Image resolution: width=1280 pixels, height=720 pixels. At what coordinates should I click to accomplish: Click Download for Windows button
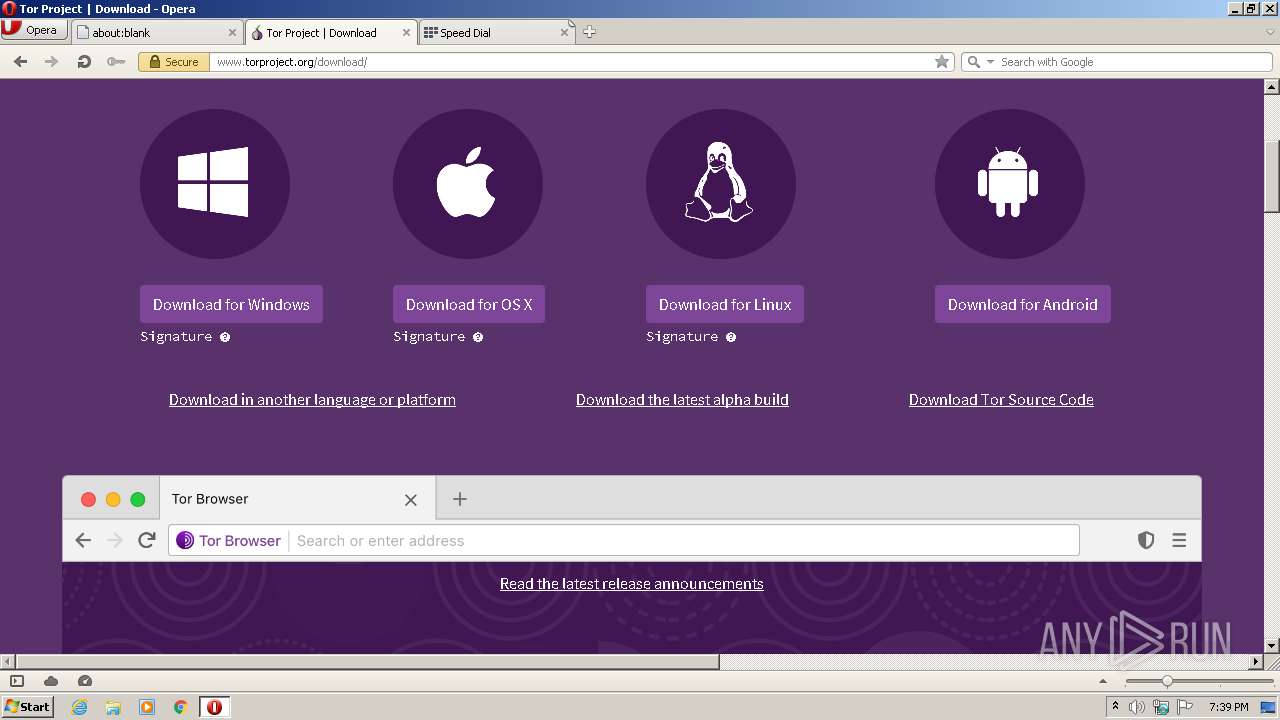click(x=231, y=304)
